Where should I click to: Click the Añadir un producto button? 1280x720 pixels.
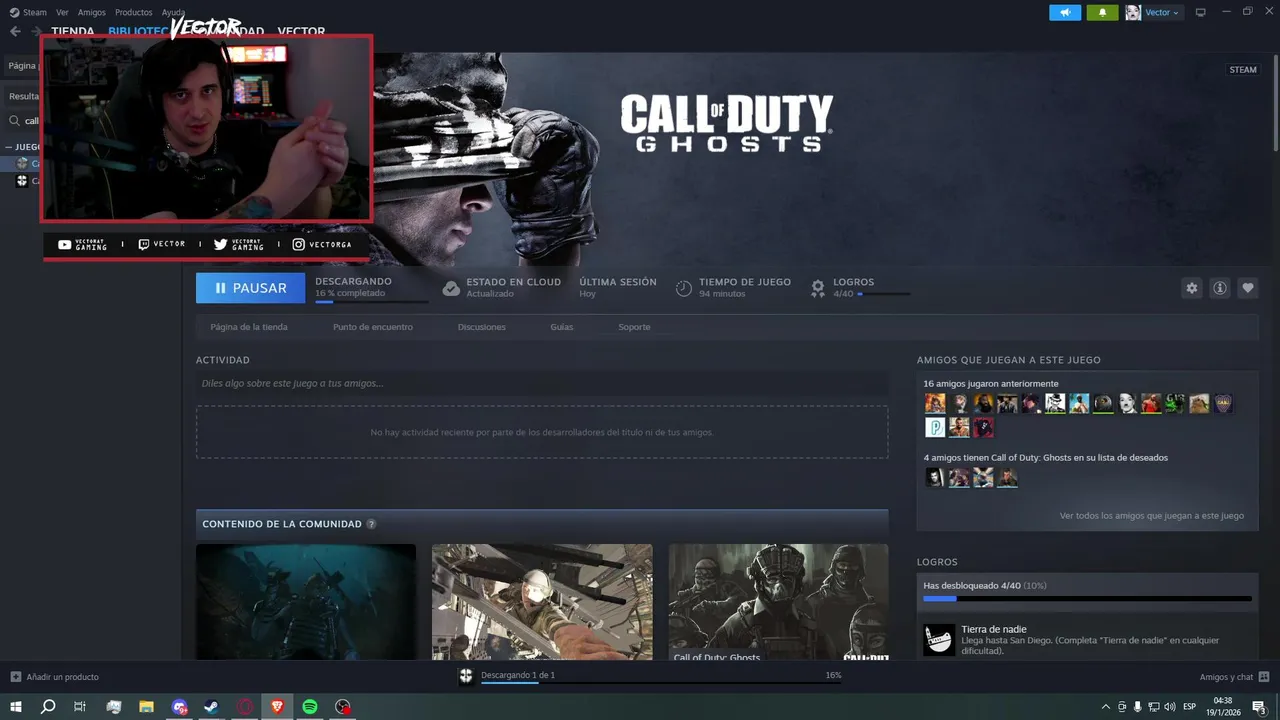(x=55, y=677)
